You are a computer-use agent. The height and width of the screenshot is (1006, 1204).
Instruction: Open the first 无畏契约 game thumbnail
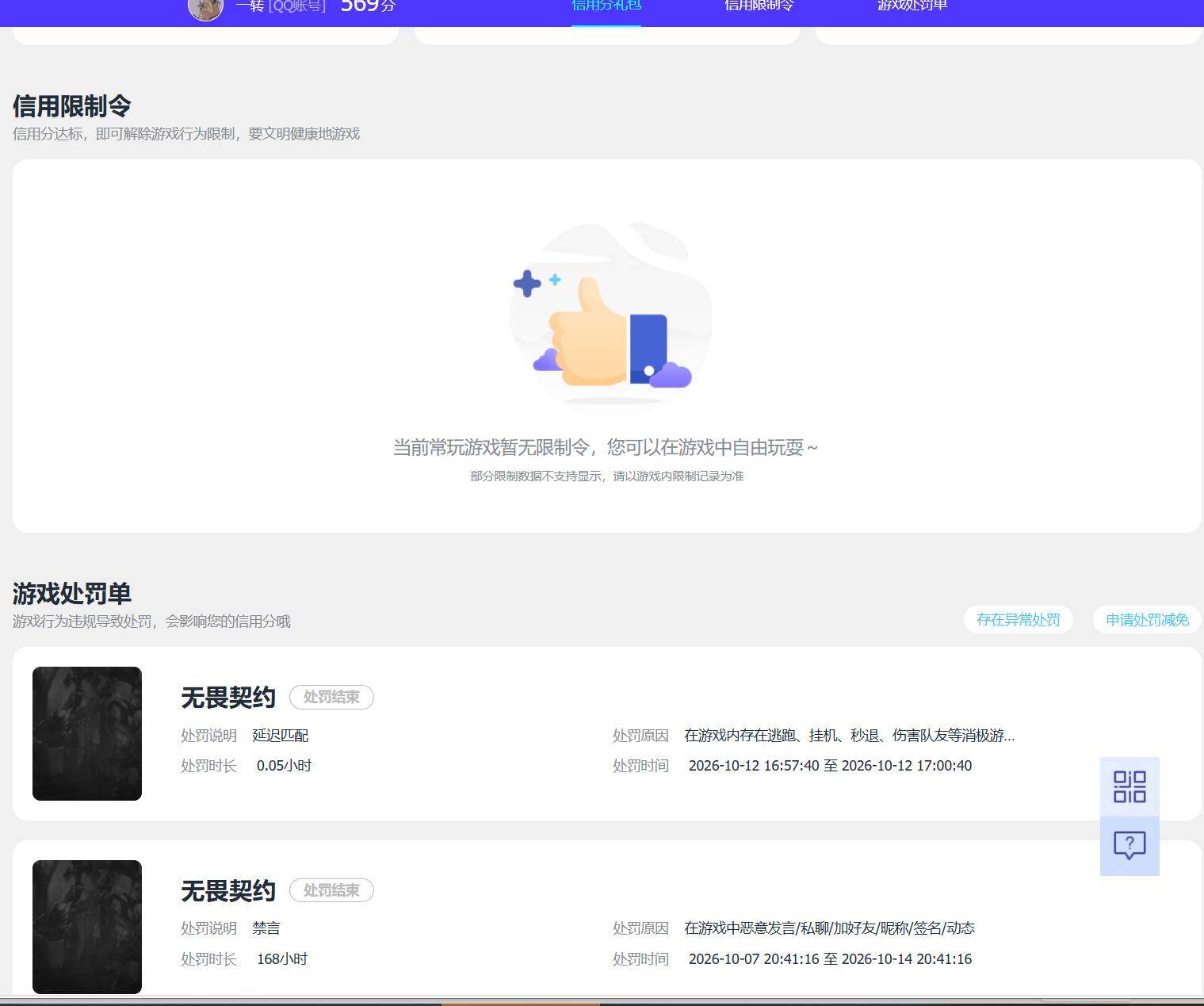coord(87,733)
